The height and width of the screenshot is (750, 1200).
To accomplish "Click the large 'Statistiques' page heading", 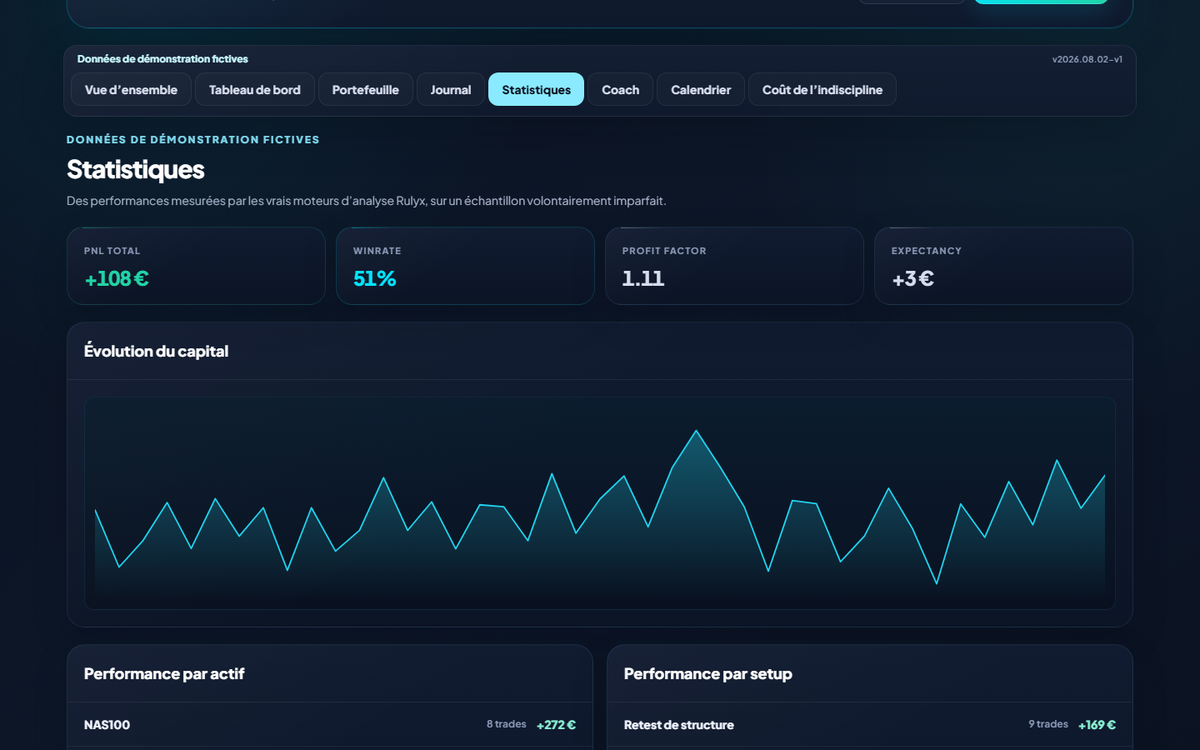I will tap(135, 169).
